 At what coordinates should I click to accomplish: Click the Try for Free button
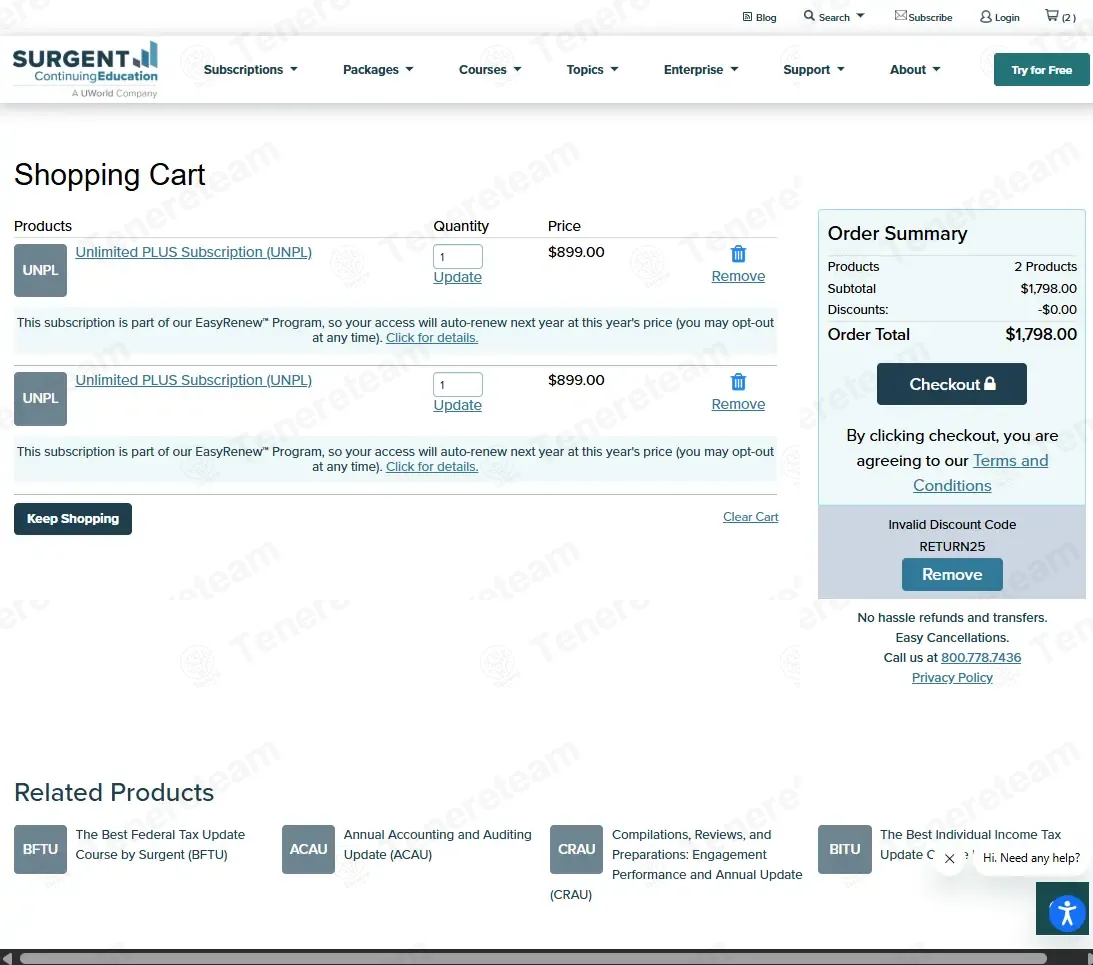click(1041, 70)
